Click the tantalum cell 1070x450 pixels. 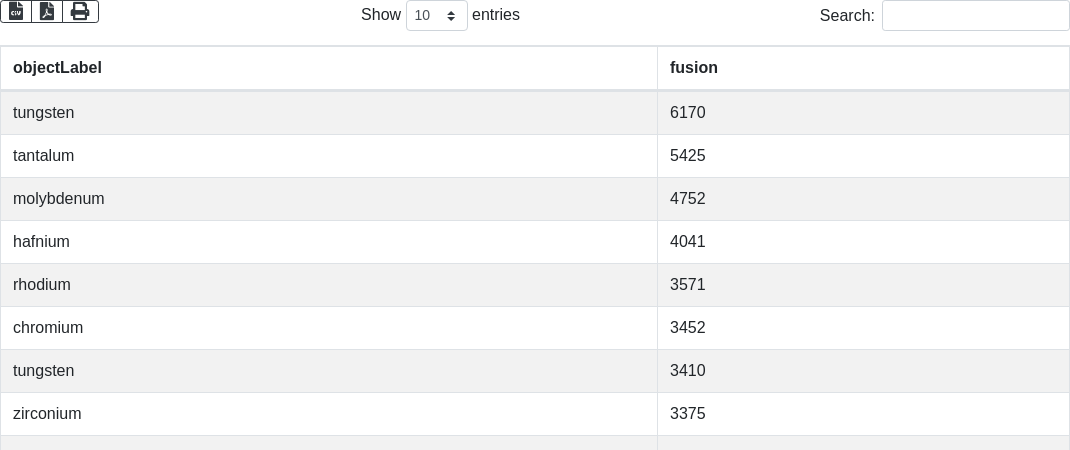[44, 156]
